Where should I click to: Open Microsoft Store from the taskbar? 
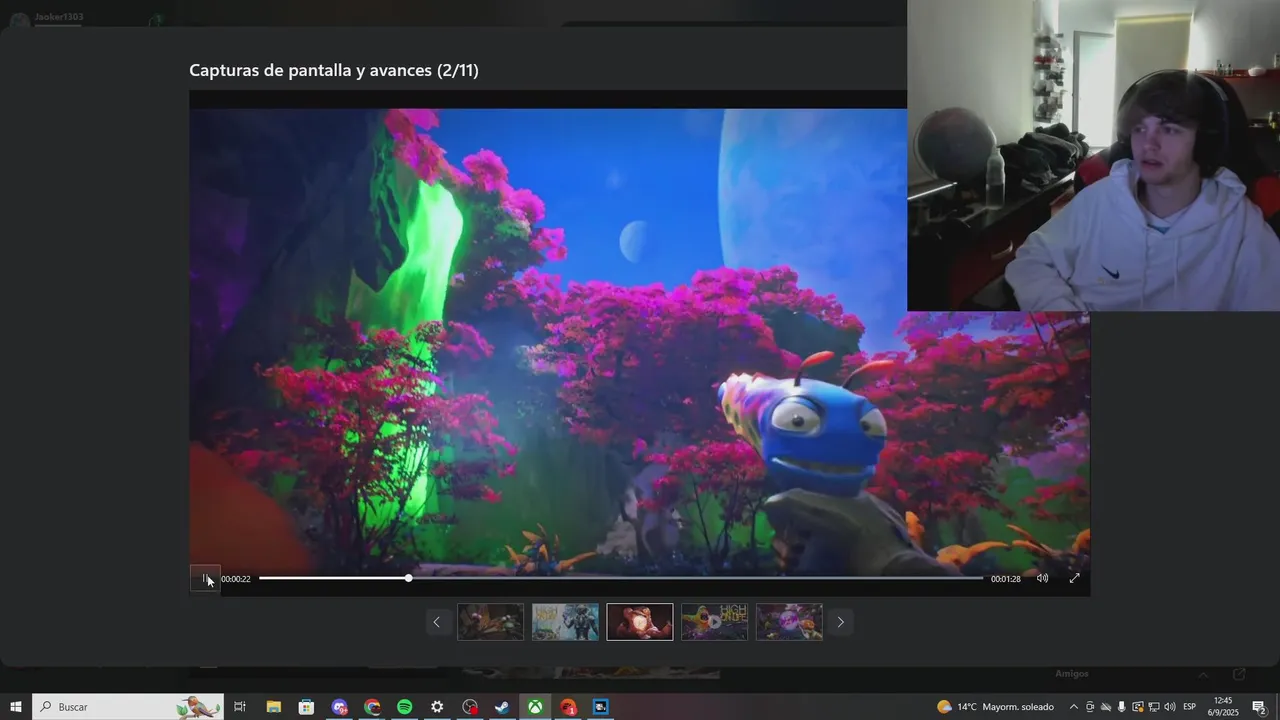306,707
